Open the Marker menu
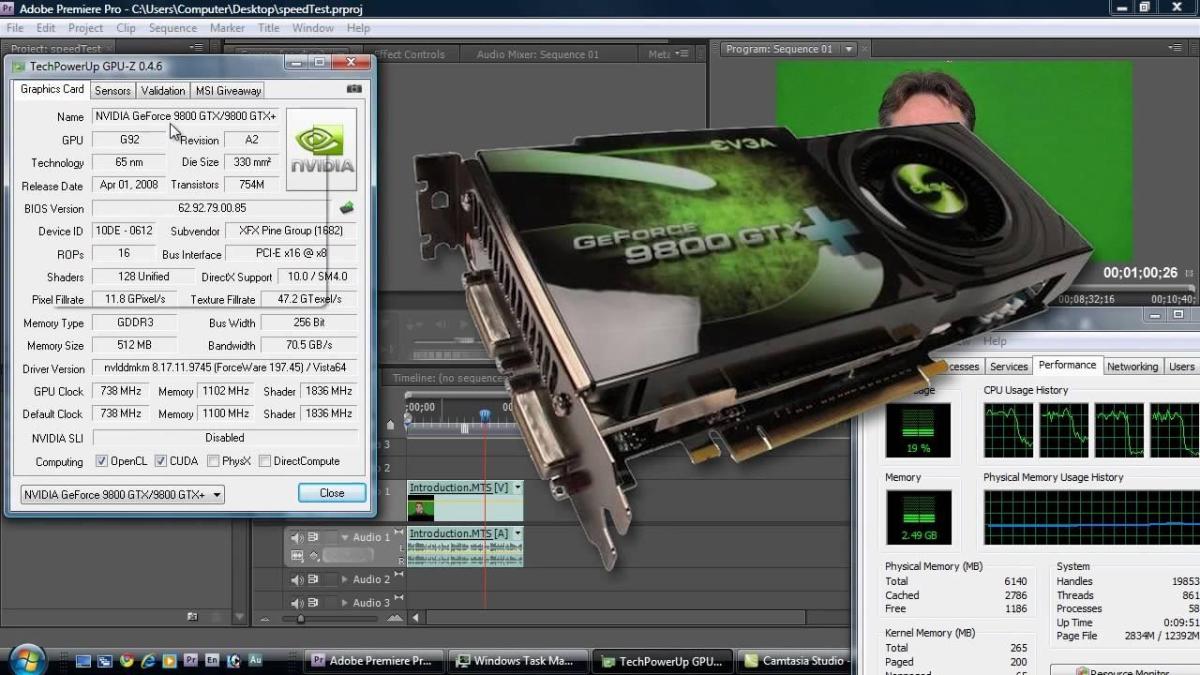 tap(228, 28)
